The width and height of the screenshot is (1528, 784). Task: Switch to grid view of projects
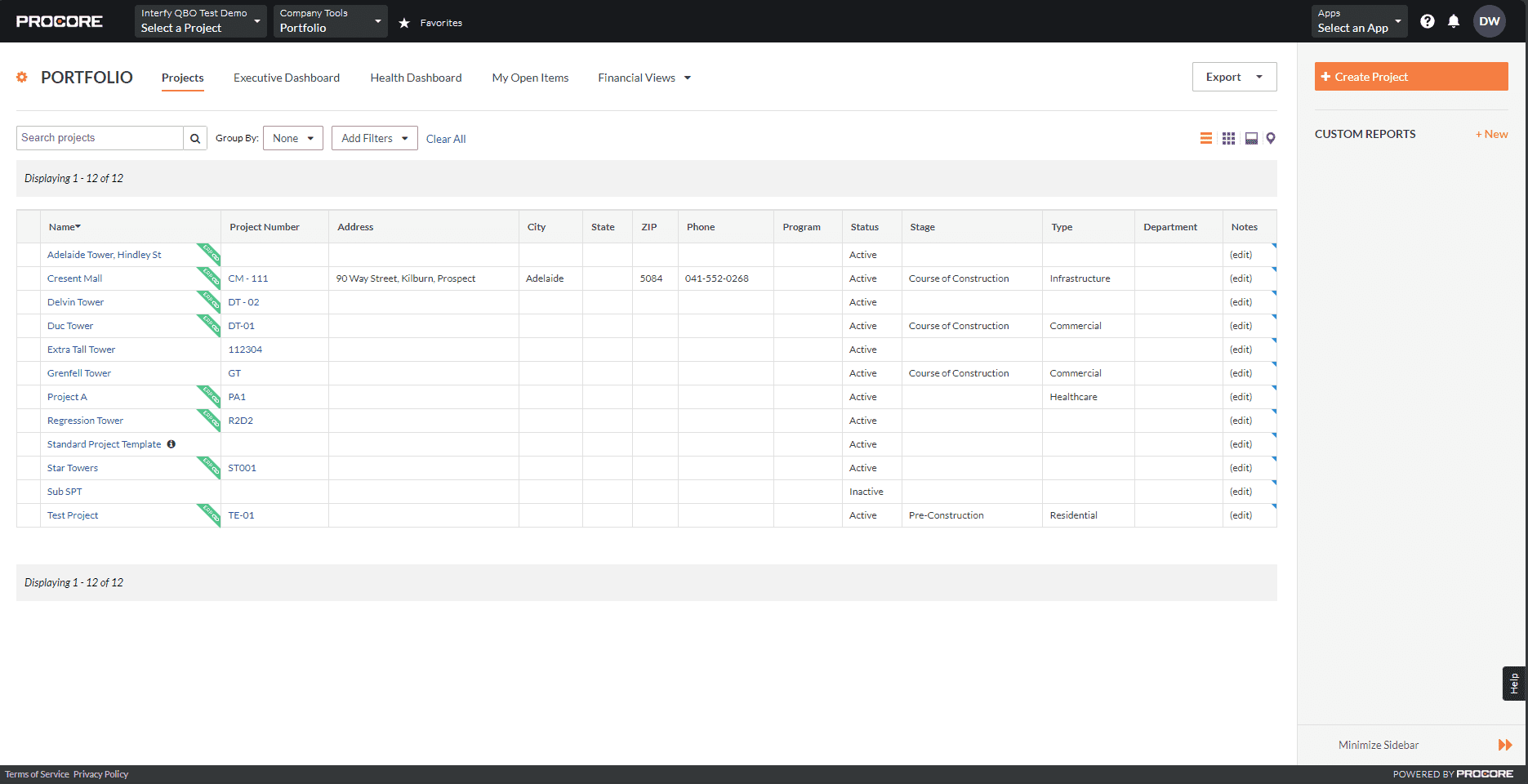tap(1228, 138)
